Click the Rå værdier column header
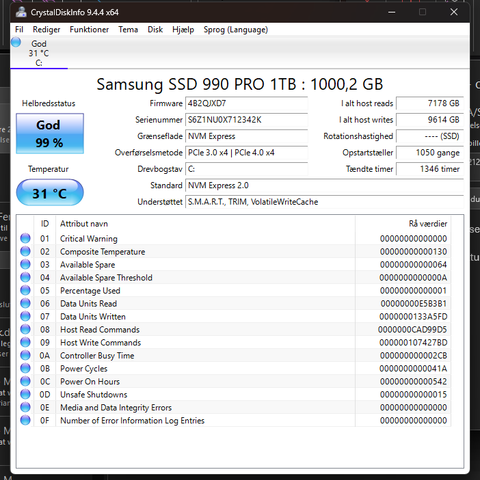 tap(428, 224)
